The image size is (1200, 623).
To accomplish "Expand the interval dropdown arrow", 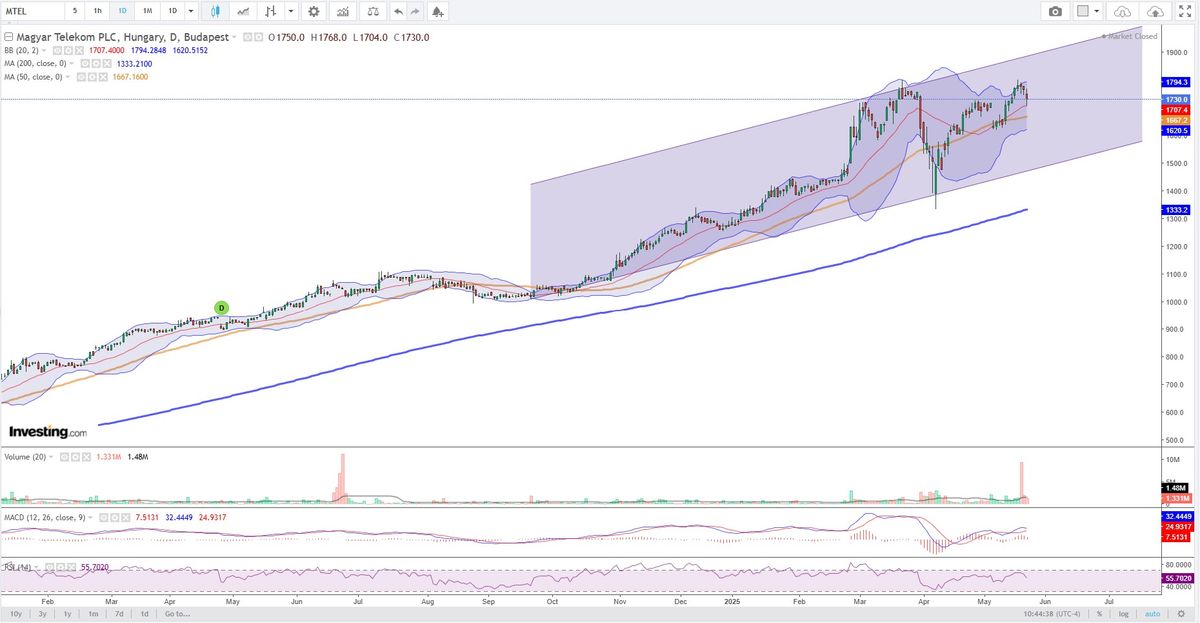I will click(x=190, y=11).
